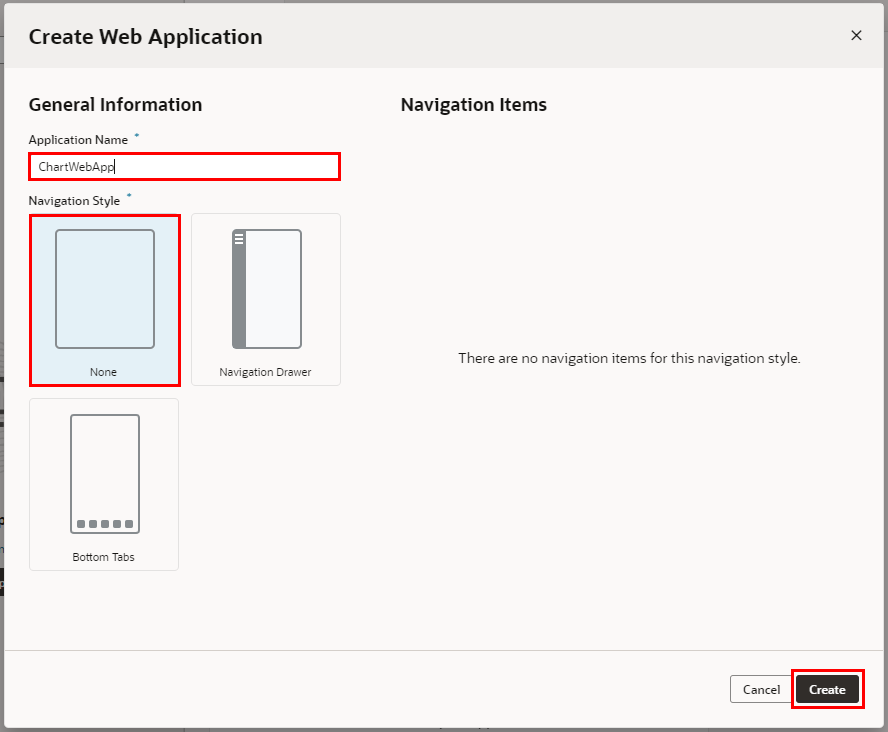Click the Application Name label

click(78, 140)
